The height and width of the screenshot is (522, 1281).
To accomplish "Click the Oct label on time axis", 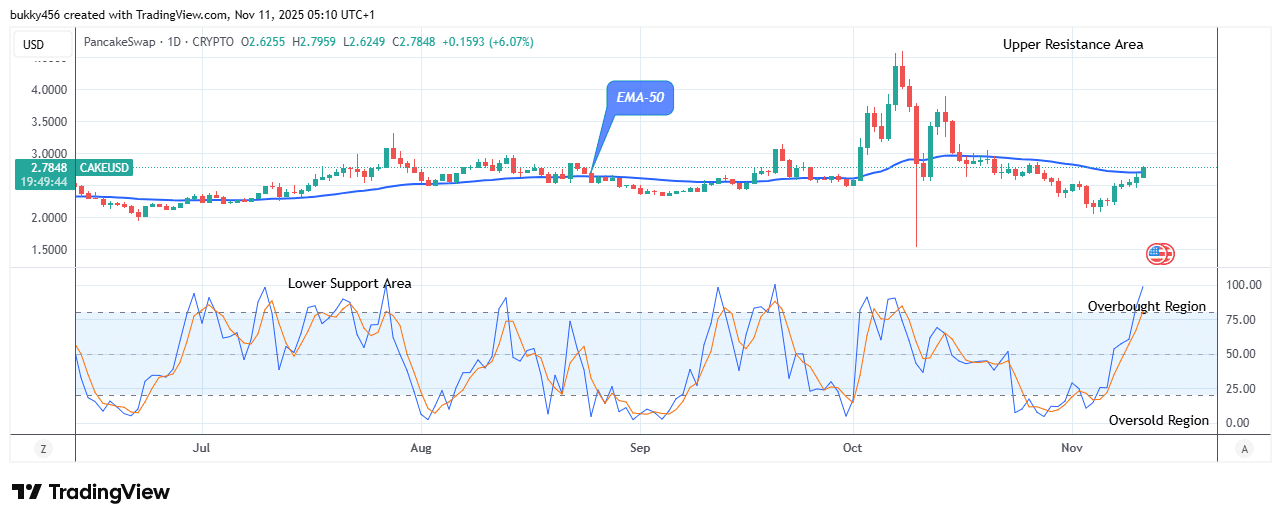I will [x=853, y=449].
